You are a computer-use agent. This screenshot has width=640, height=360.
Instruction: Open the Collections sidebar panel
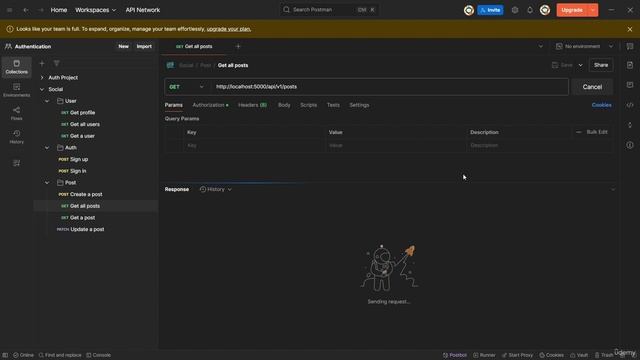[16, 67]
